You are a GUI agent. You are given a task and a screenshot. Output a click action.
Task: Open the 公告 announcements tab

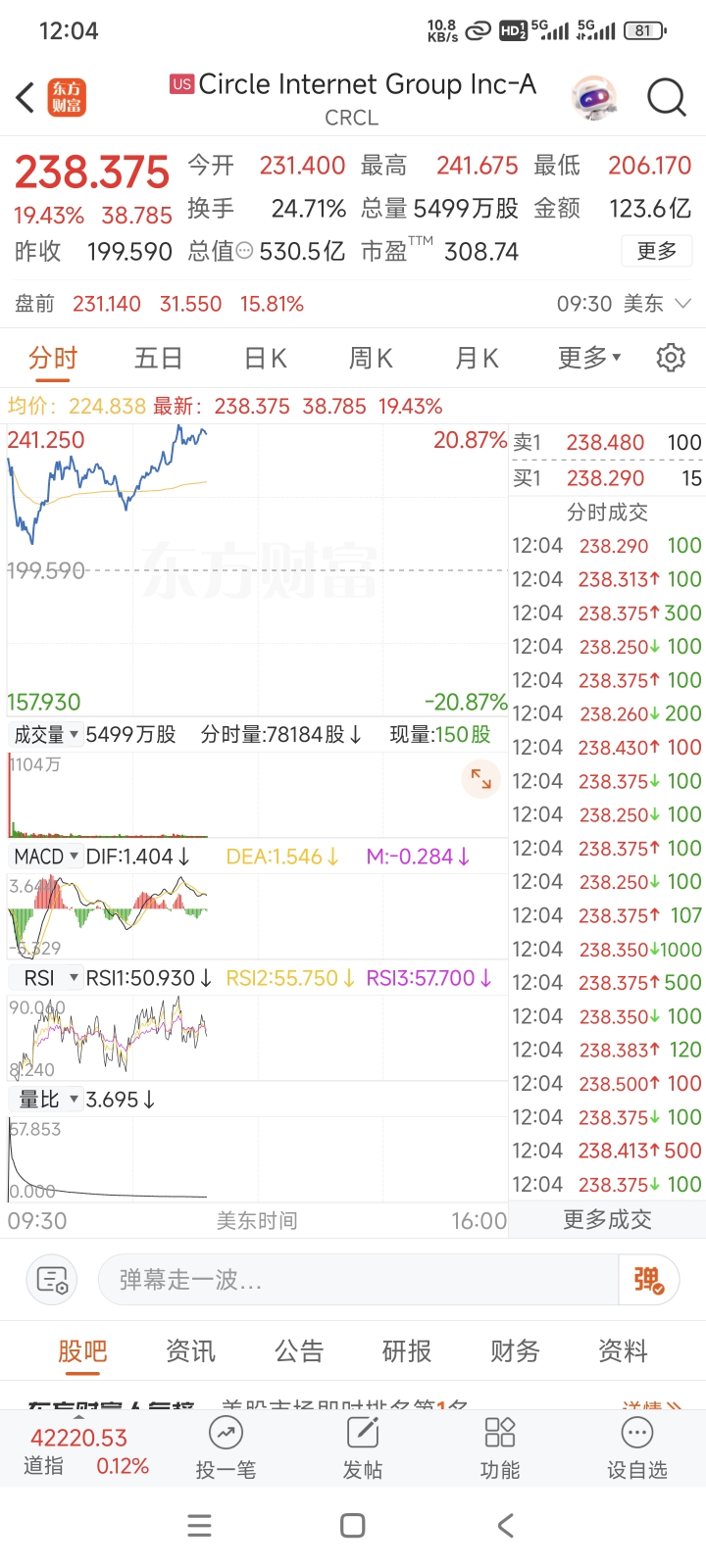click(299, 1351)
